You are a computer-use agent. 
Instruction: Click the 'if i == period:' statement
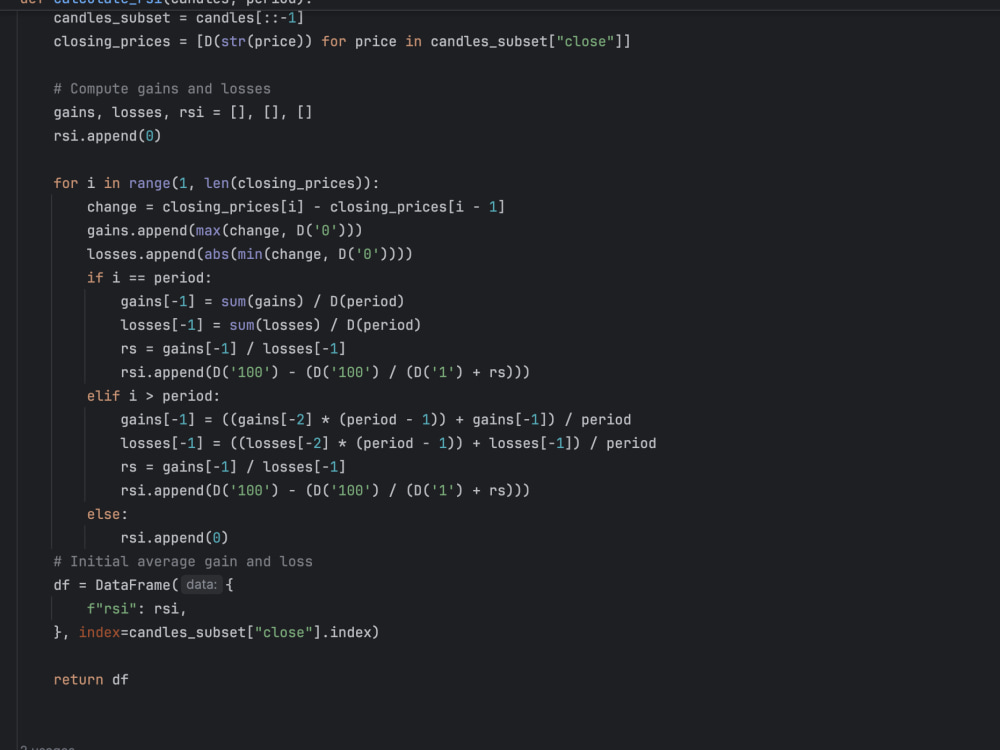coord(149,278)
